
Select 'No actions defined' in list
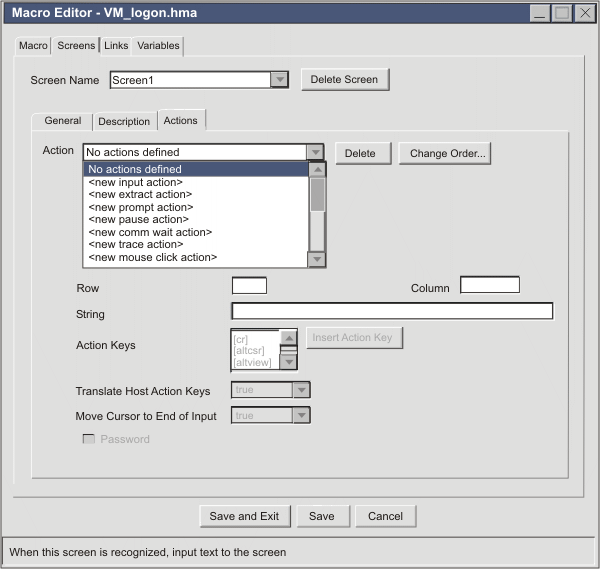pyautogui.click(x=196, y=169)
